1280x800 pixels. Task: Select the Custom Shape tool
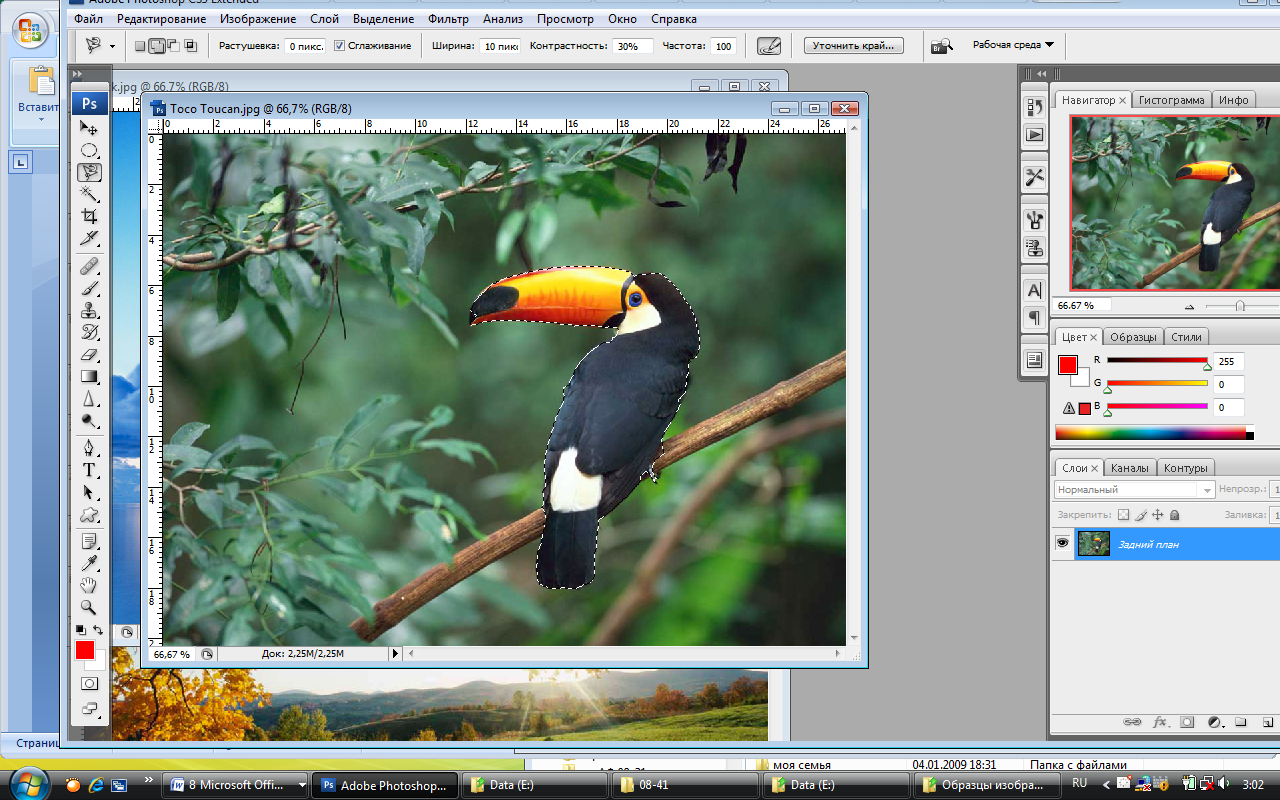89,515
